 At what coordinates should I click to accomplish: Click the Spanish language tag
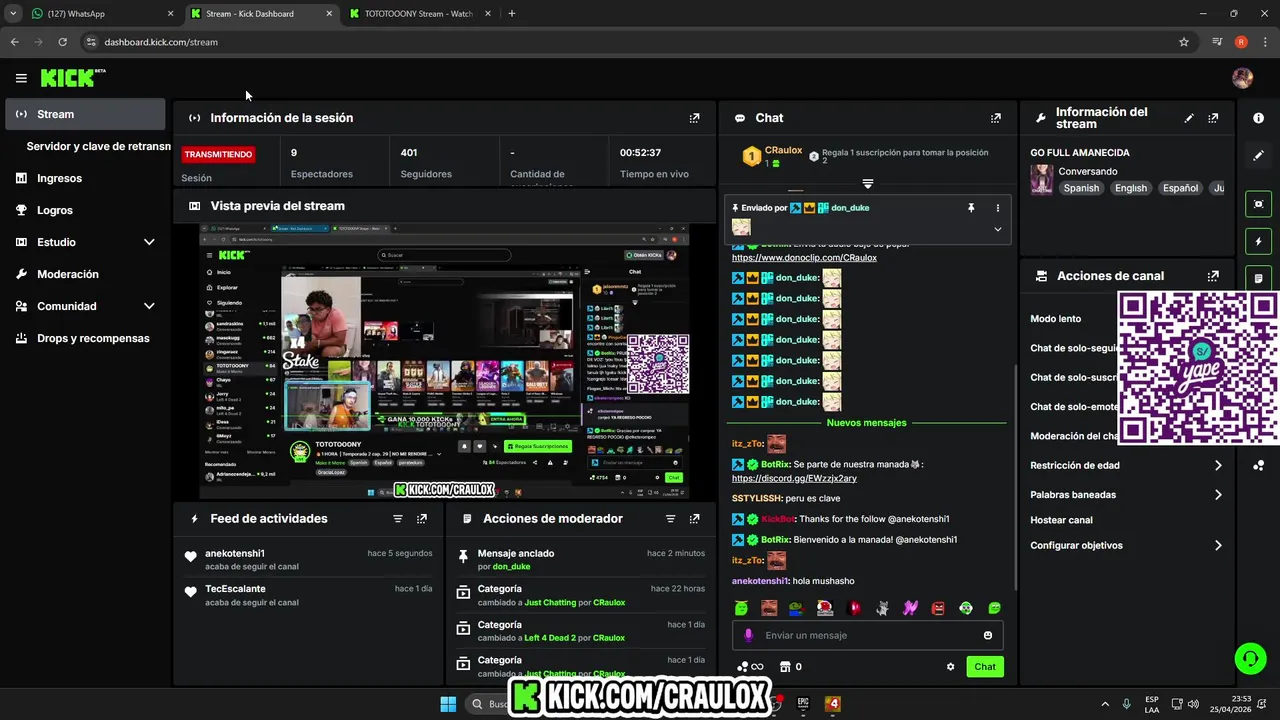click(x=1081, y=188)
